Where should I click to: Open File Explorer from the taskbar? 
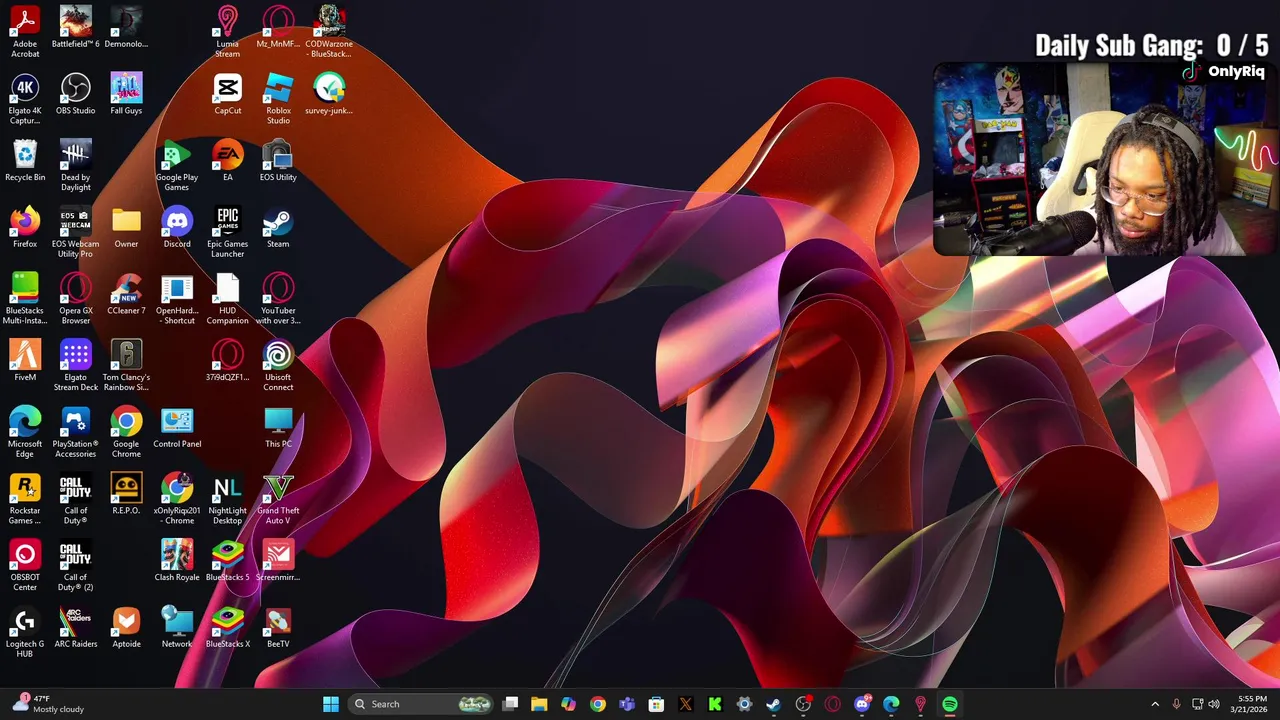539,704
